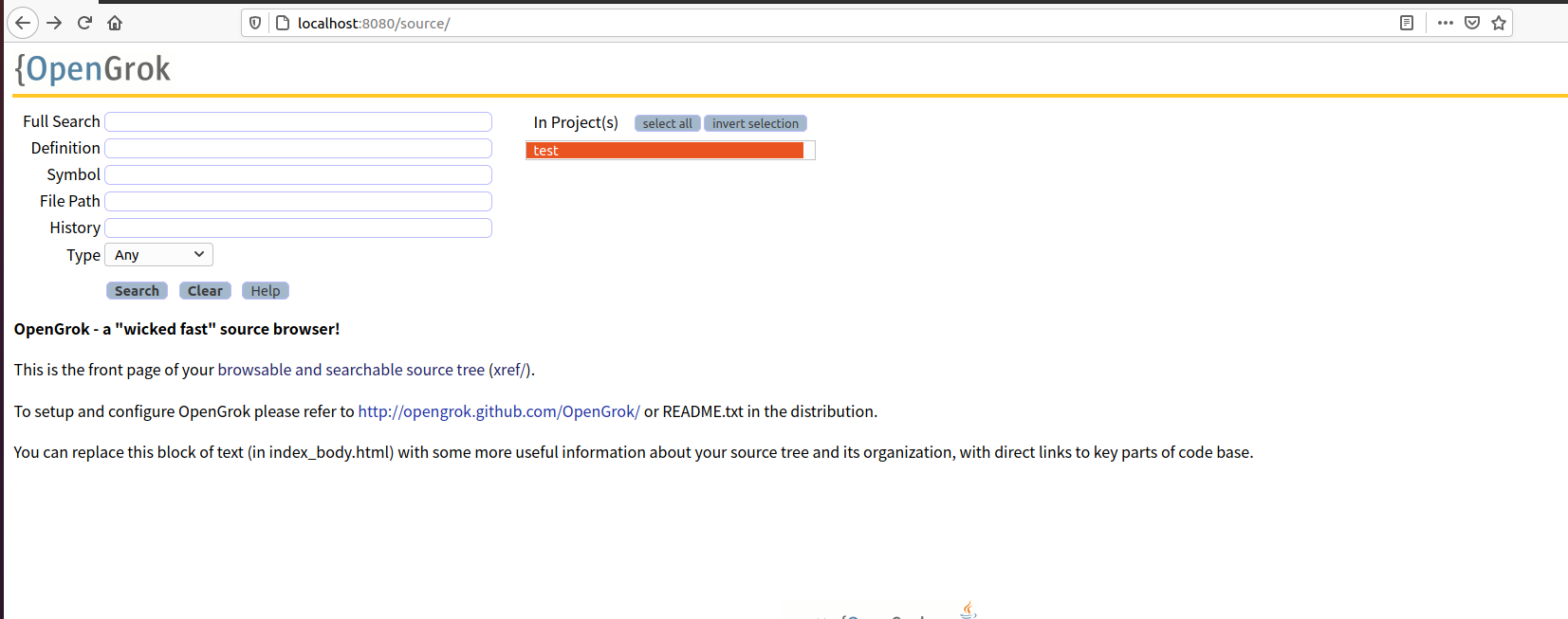Open page actions three-dots menu
1568x619 pixels.
pos(1446,23)
